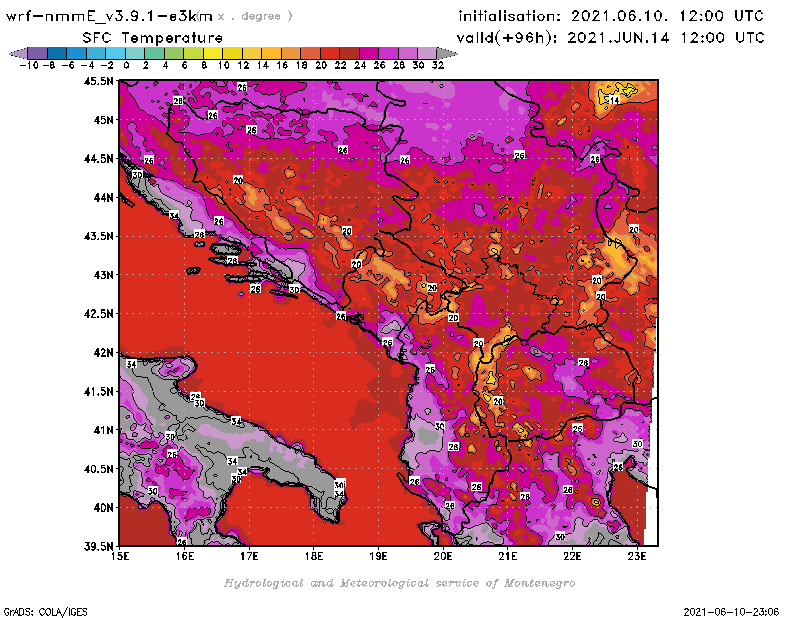The width and height of the screenshot is (800, 618).
Task: Click the 'GrADS: COLA/IGES' credit text
Action: click(46, 612)
